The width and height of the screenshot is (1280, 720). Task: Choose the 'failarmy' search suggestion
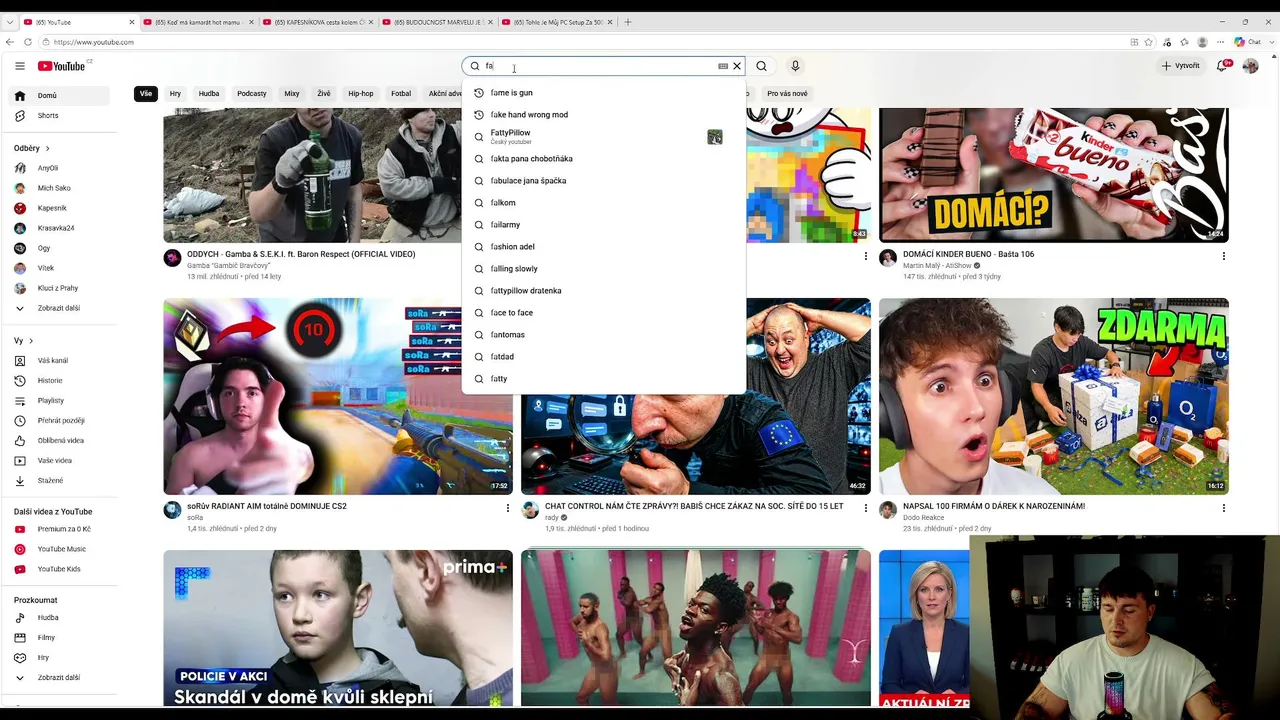click(x=604, y=225)
